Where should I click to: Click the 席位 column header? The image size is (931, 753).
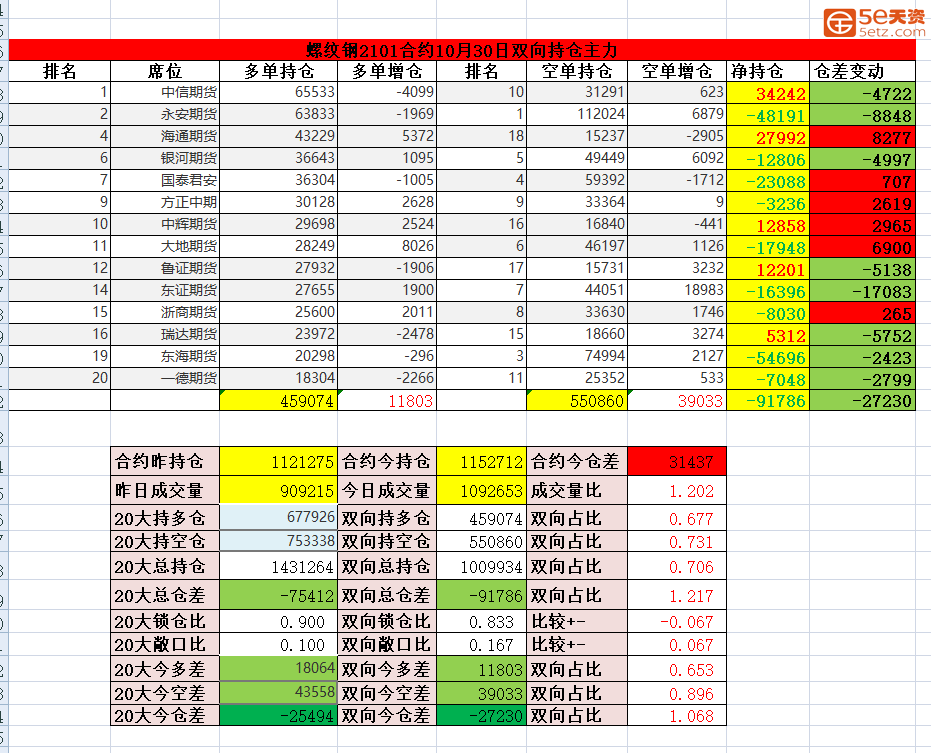tap(165, 71)
